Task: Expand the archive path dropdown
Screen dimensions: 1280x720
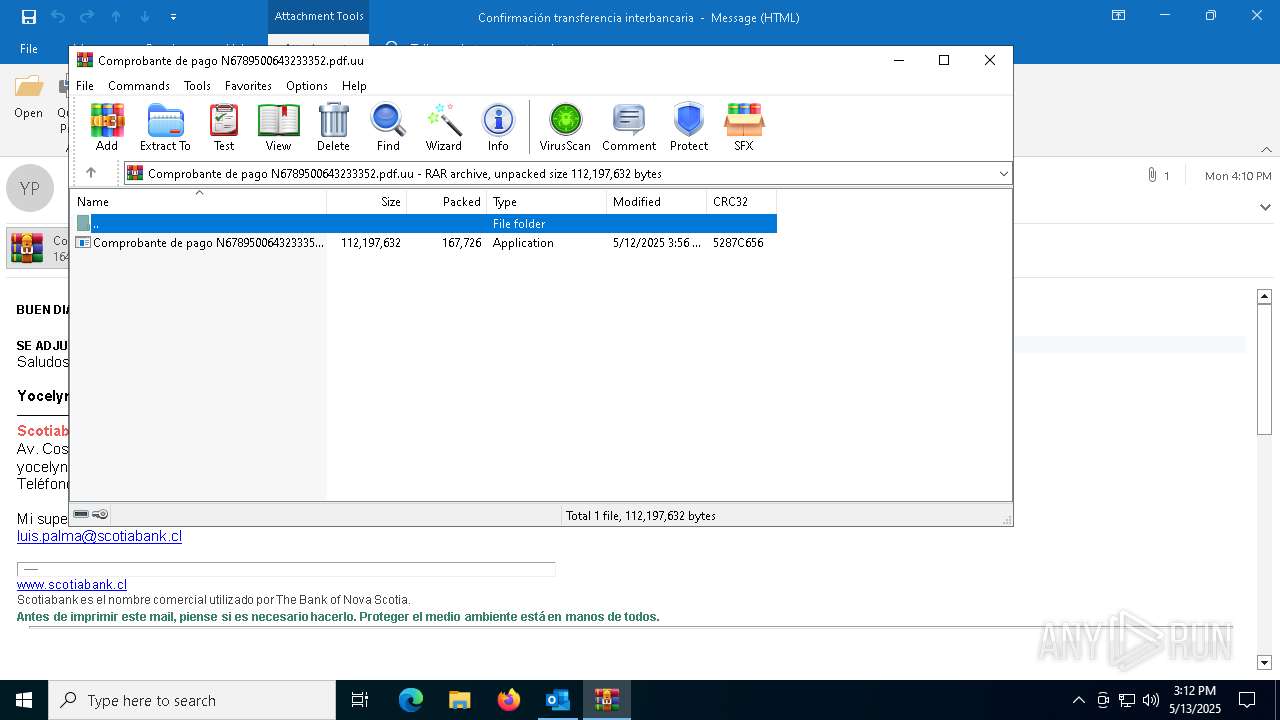Action: (1003, 174)
